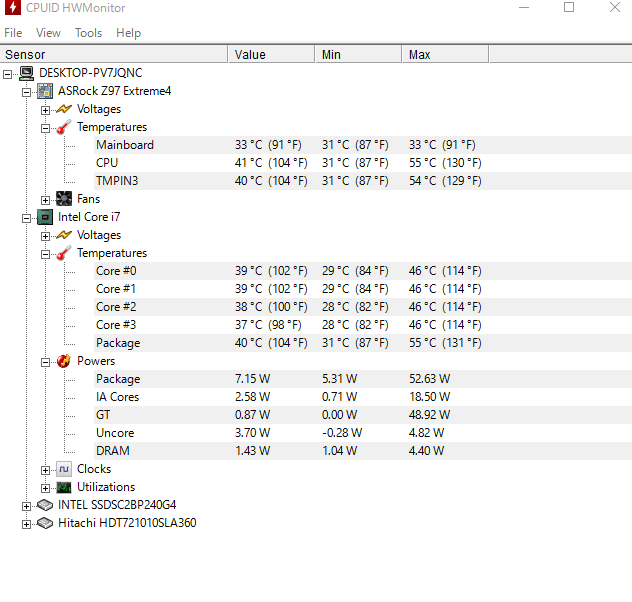
Task: Click the 52.63 W max package power value
Action: [x=429, y=379]
